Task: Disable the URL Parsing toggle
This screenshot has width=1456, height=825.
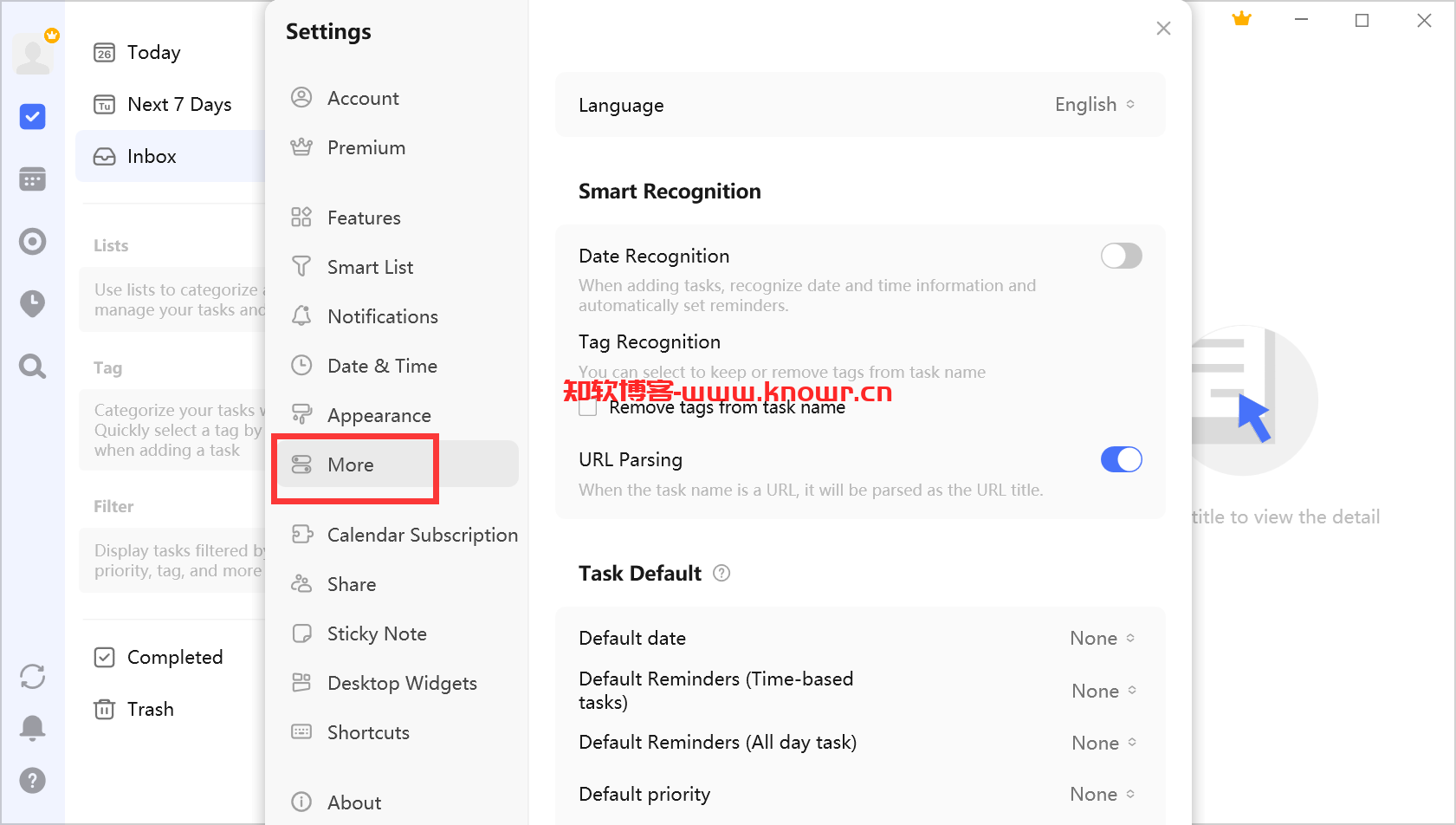Action: pos(1121,459)
